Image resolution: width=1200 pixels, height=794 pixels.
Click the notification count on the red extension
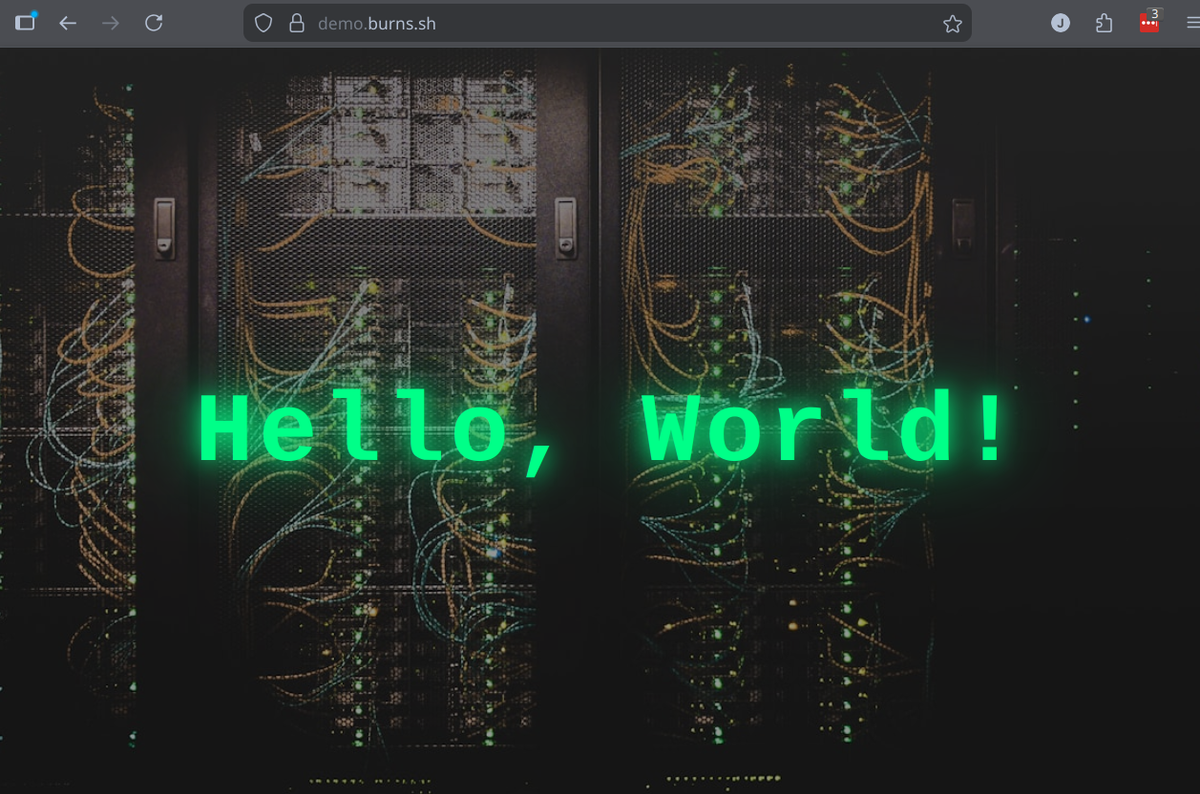click(1154, 13)
